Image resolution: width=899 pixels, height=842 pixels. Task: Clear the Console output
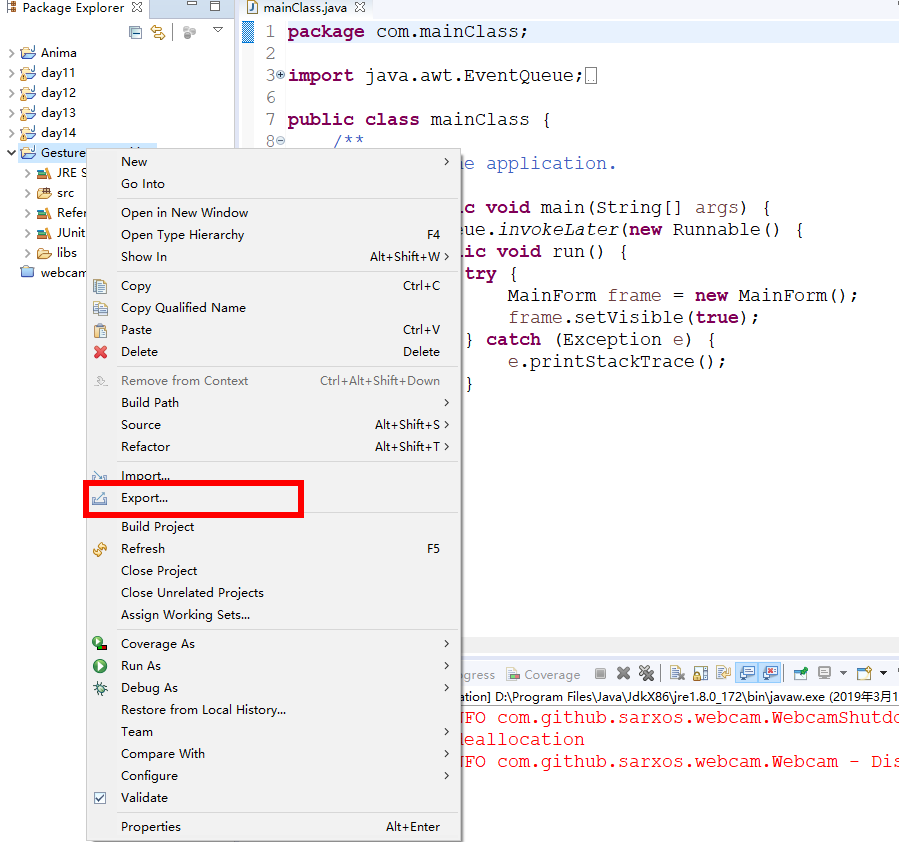click(678, 672)
